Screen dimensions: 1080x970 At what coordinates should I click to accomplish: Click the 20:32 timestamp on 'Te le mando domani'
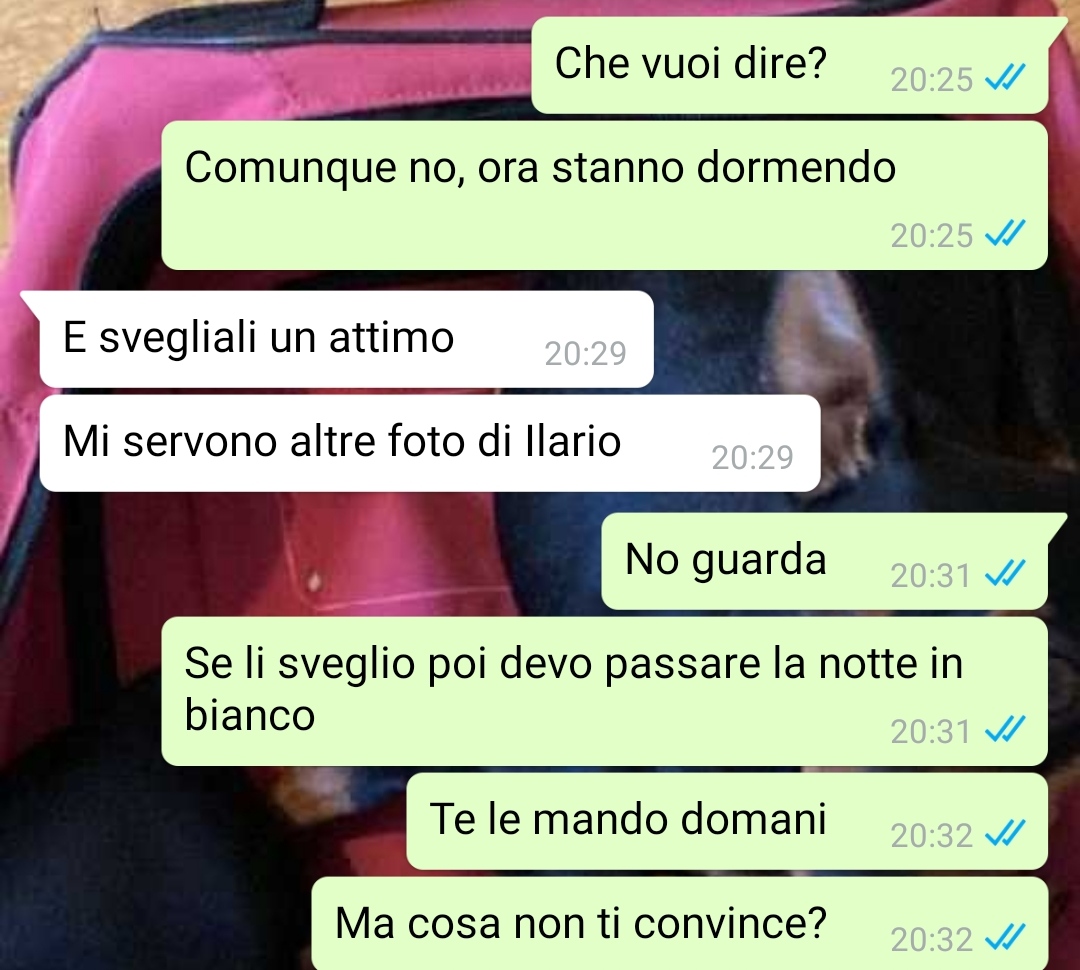[x=931, y=836]
